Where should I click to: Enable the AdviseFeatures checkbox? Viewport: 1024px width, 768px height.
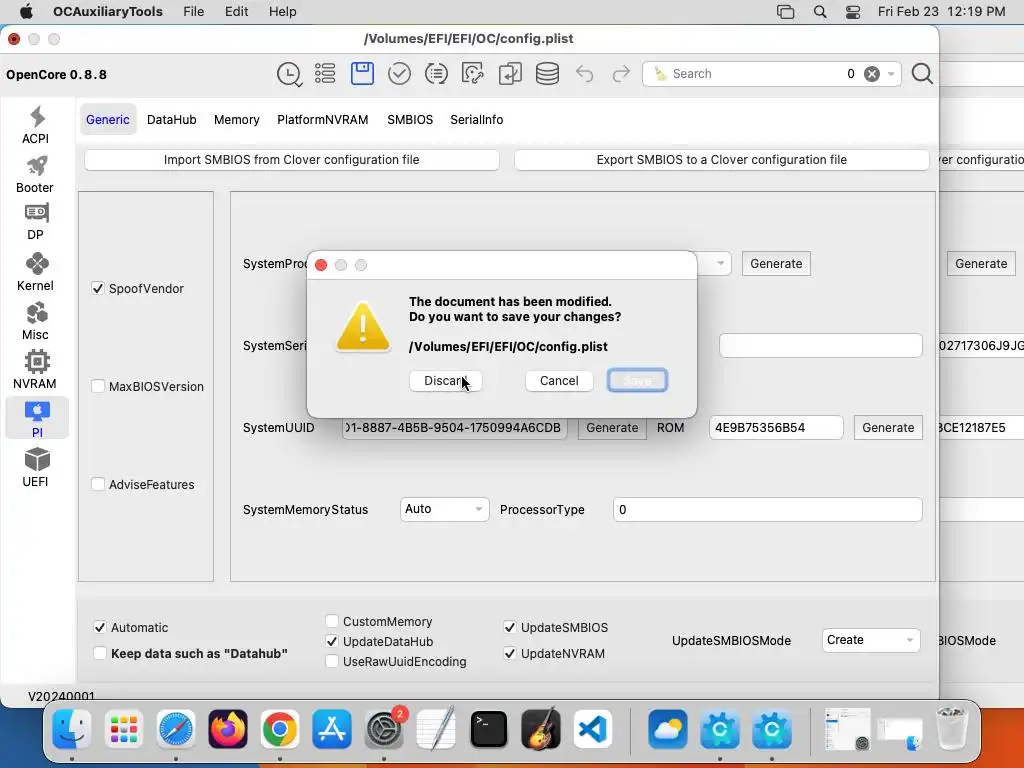[98, 484]
